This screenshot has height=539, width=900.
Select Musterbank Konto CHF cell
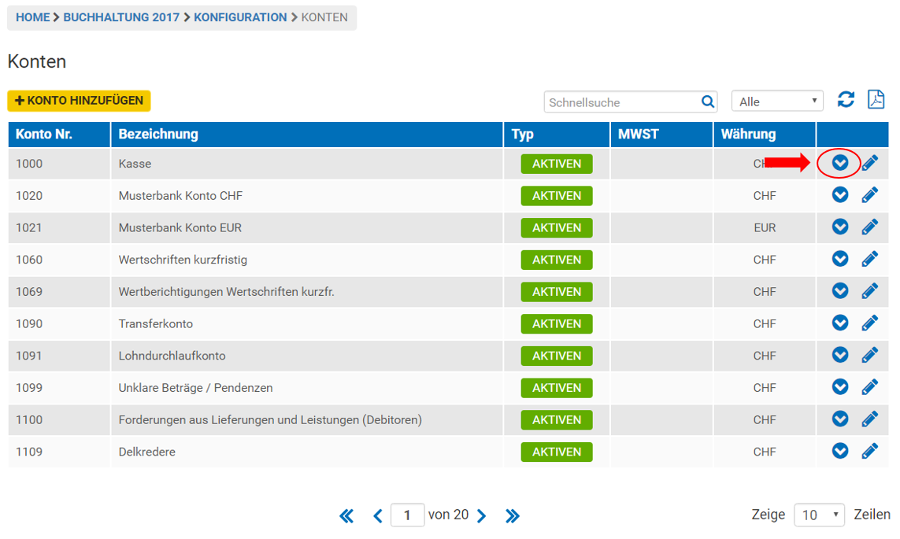307,196
